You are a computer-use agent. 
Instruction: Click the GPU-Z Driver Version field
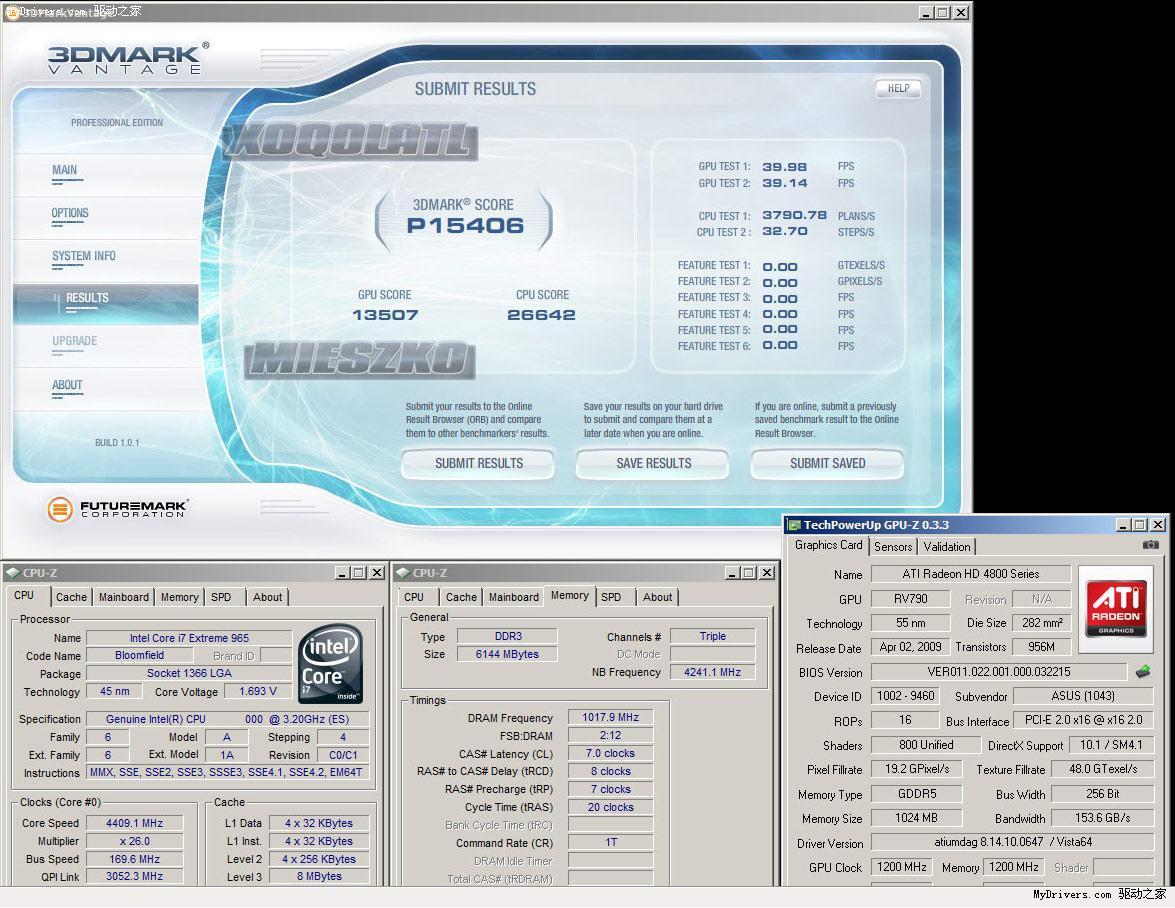(x=1012, y=842)
